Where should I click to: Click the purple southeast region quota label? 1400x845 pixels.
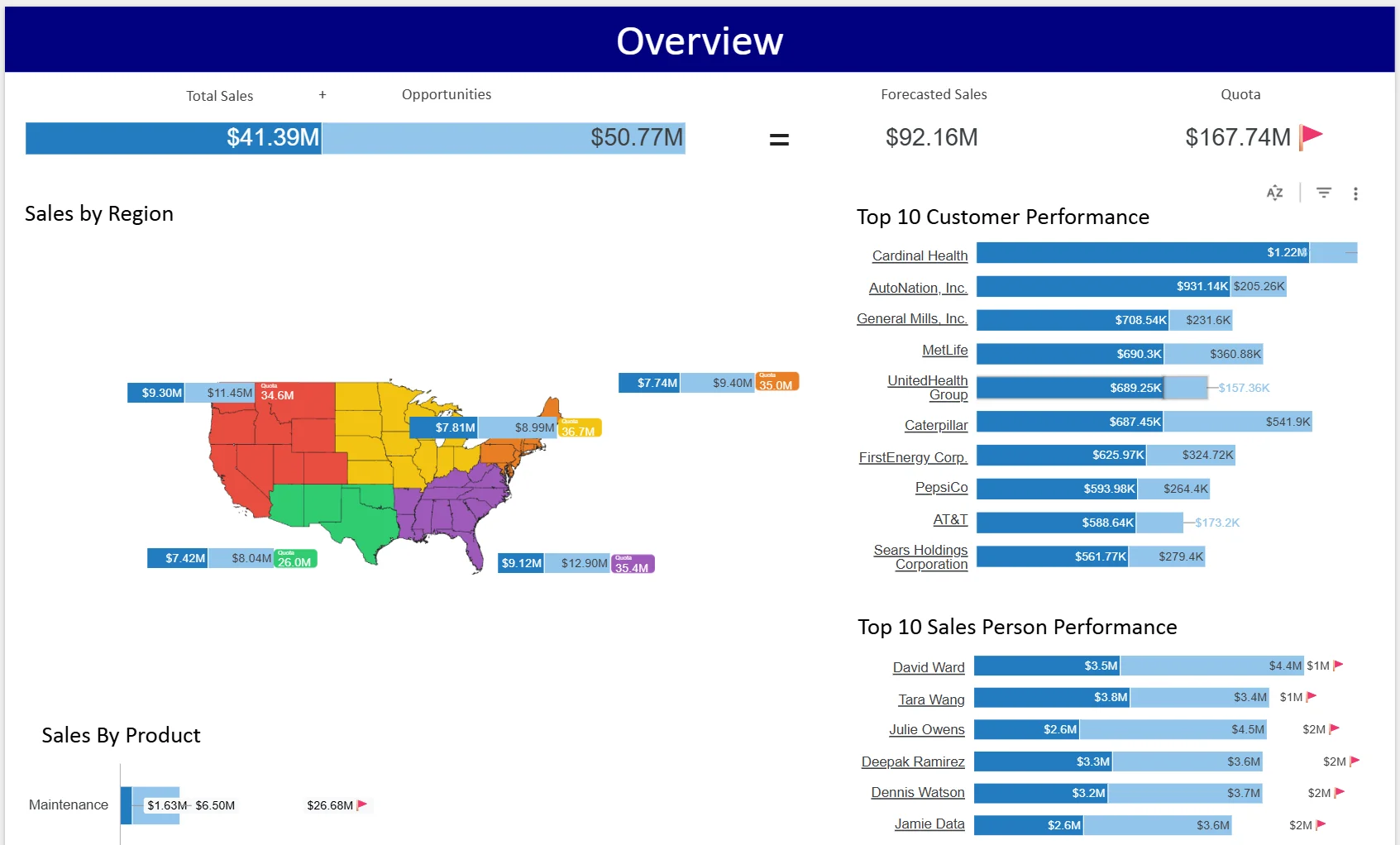pos(633,563)
